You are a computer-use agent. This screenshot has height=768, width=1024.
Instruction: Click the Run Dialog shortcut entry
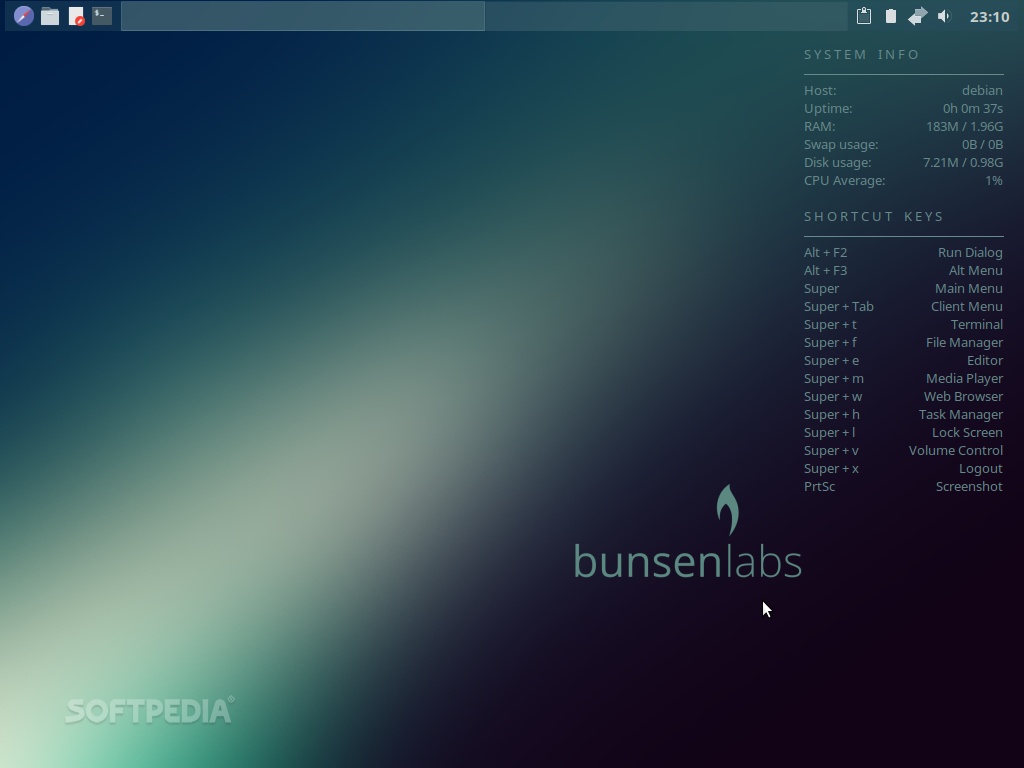(x=969, y=253)
